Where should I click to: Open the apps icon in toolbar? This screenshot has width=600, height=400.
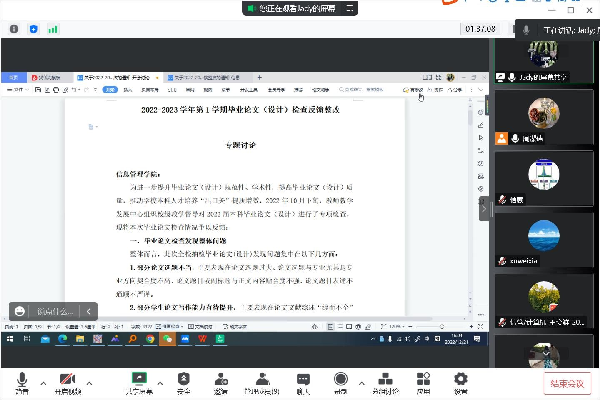click(423, 380)
